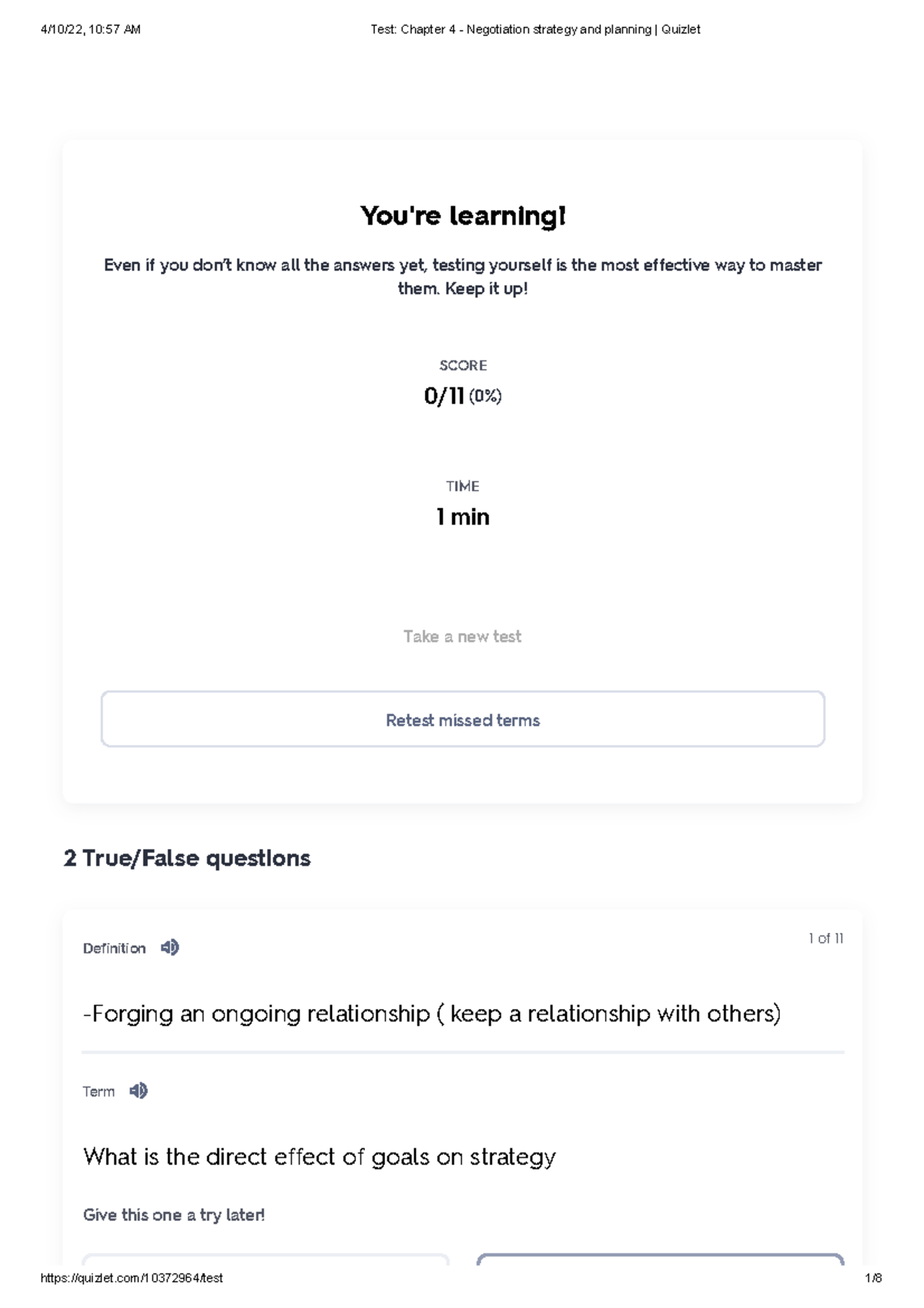Click the Retest missed terms button
This screenshot has height=1308, width=924.
463,719
